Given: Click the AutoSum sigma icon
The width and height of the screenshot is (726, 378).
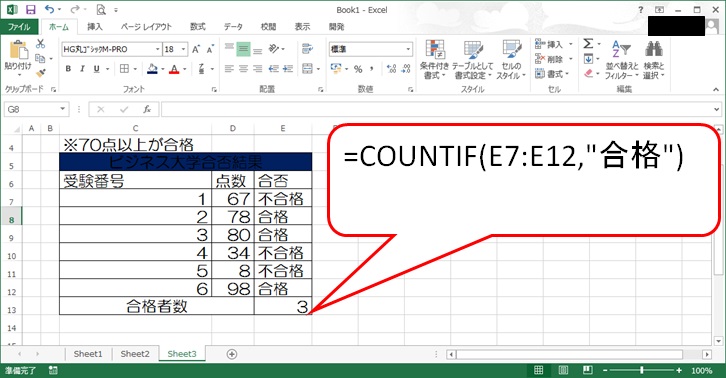Looking at the screenshot, I should click(588, 44).
